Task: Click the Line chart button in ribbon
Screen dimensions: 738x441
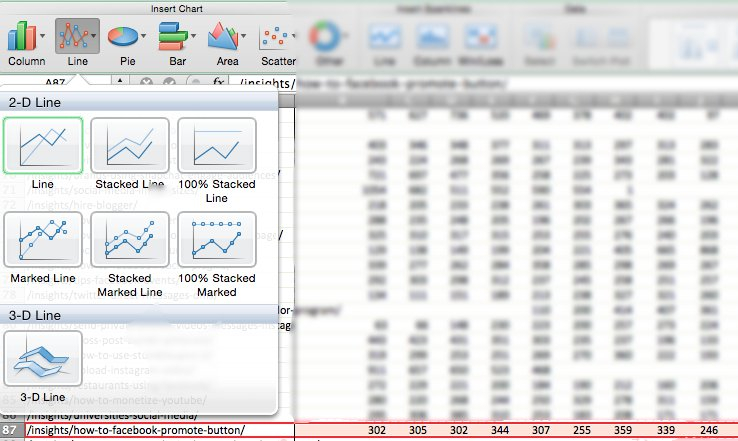Action: [x=76, y=43]
